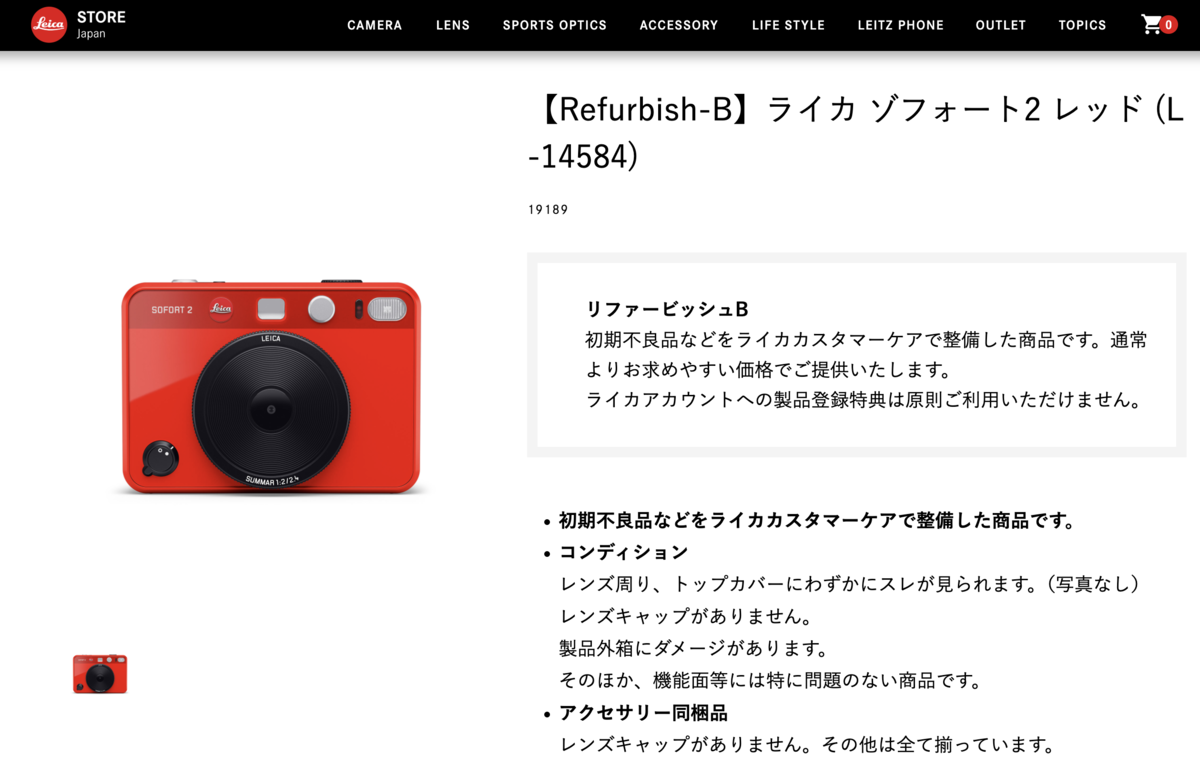The image size is (1200, 766).
Task: Open the LIFE STYLE menu
Action: pyautogui.click(x=788, y=25)
